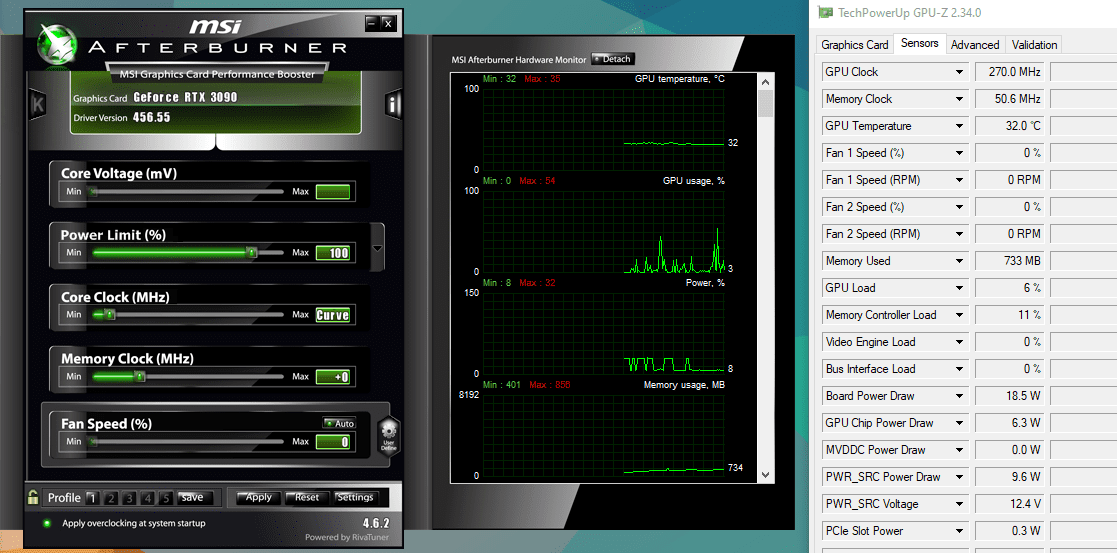Open the information i side button
The width and height of the screenshot is (1117, 553).
point(393,105)
